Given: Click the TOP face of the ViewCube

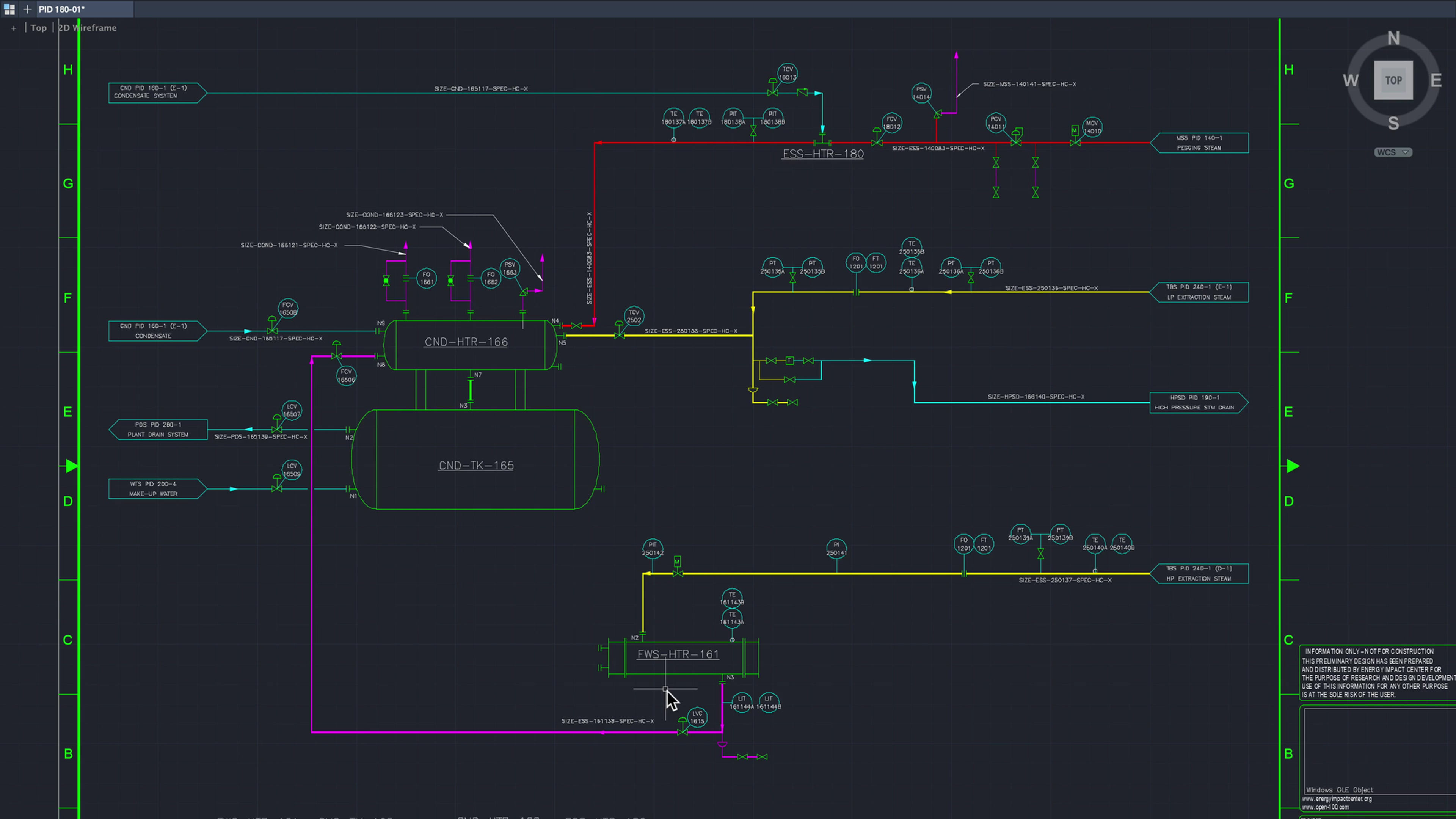Looking at the screenshot, I should [1393, 80].
